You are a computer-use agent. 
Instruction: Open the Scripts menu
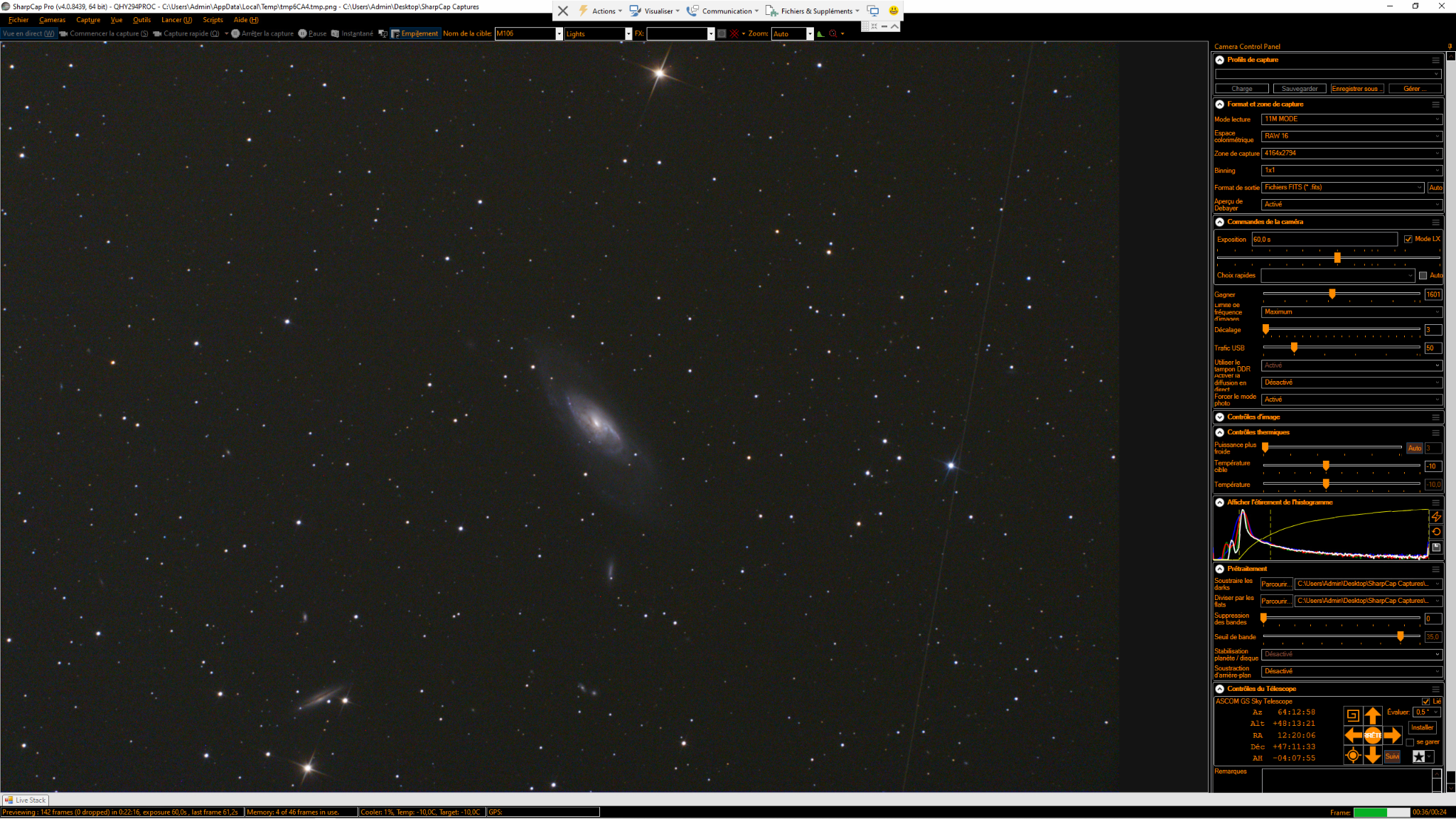pyautogui.click(x=213, y=20)
